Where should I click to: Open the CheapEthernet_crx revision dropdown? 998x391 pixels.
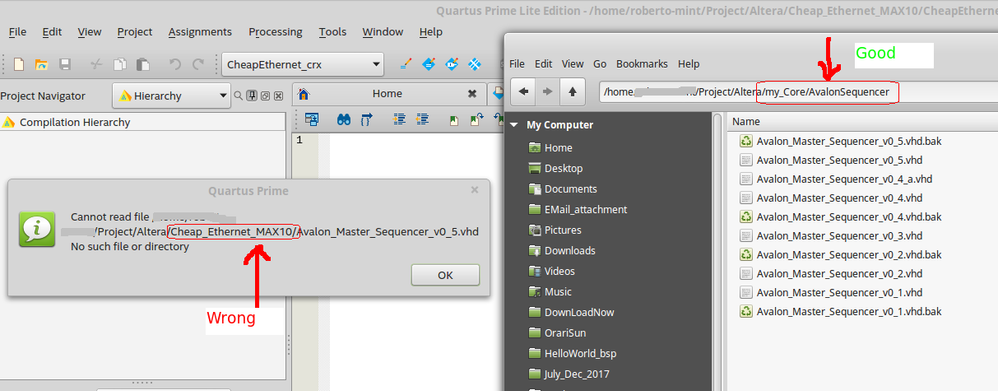[302, 64]
